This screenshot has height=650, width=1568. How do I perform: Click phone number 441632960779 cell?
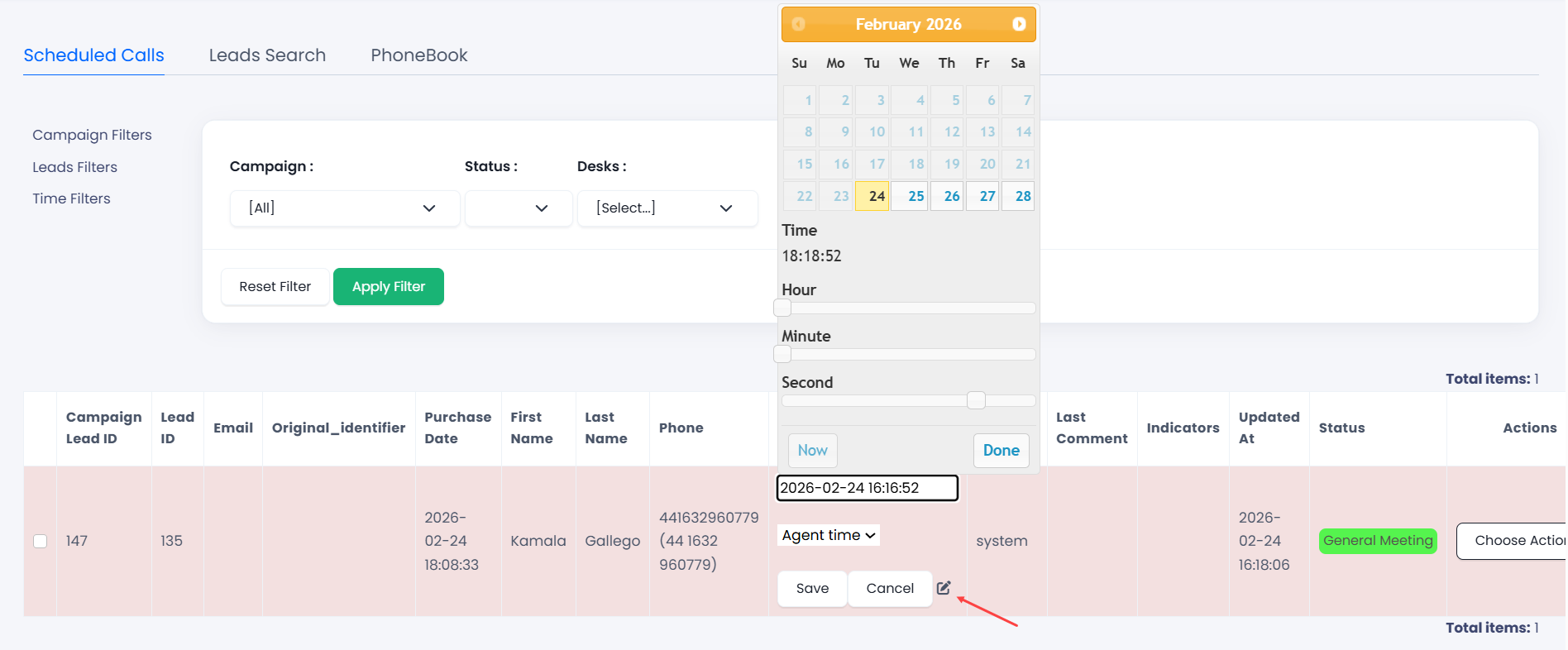pos(709,541)
